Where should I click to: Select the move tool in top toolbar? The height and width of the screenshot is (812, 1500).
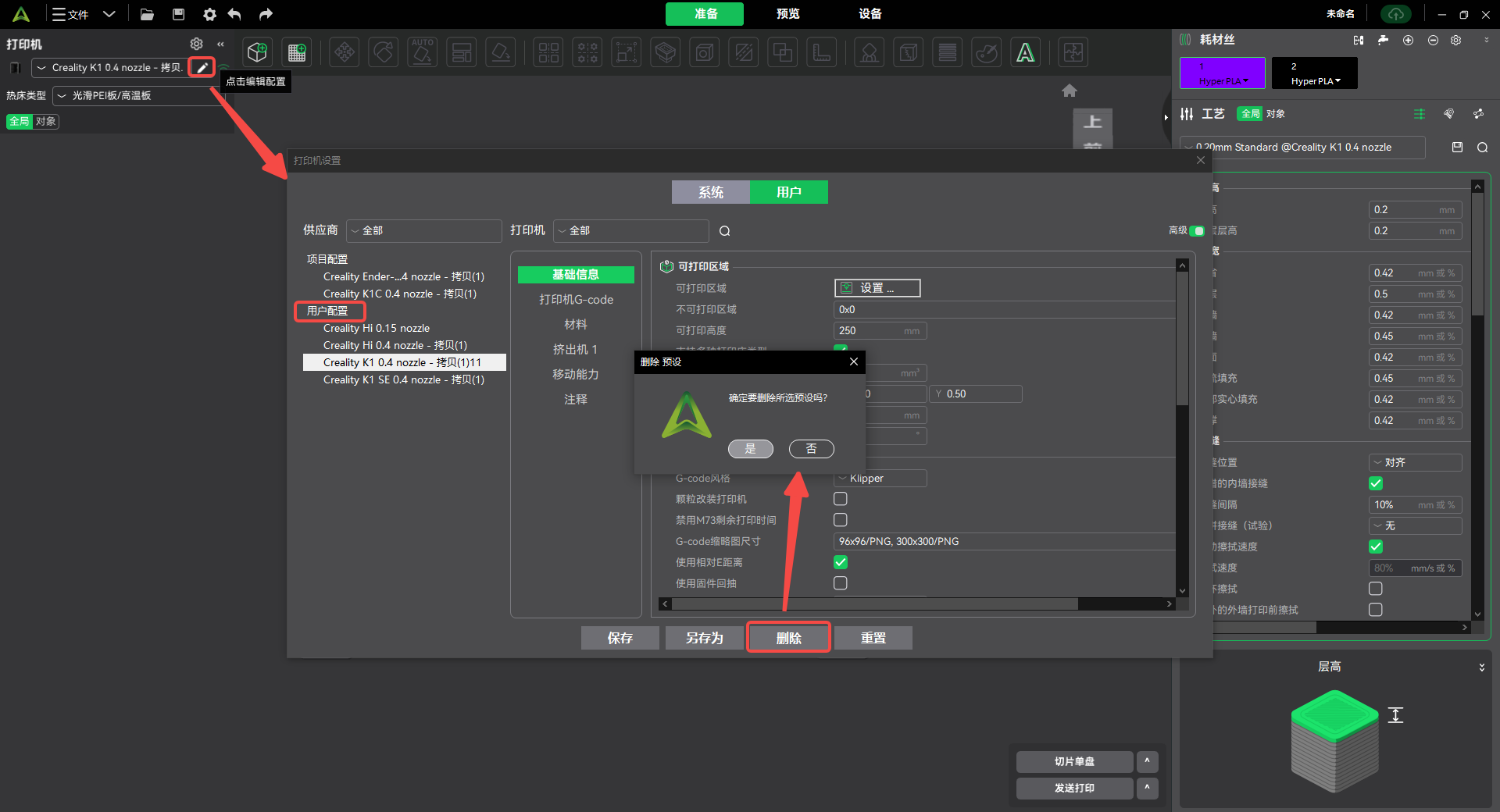(345, 52)
